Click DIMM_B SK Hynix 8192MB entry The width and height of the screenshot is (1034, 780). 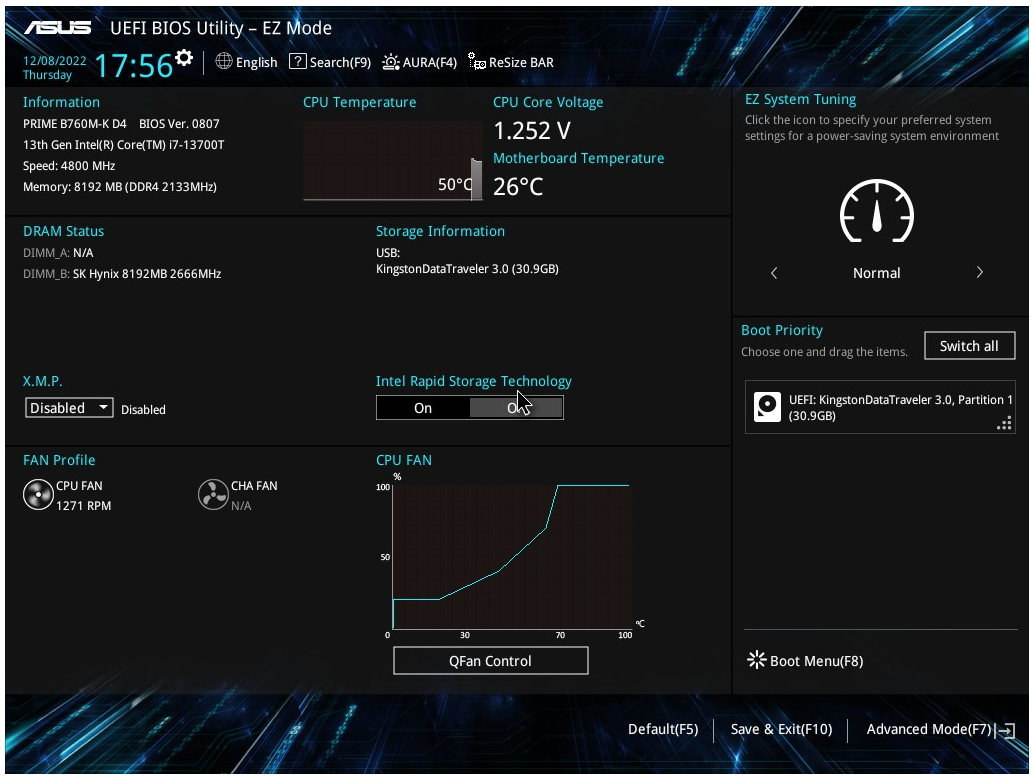click(x=122, y=274)
